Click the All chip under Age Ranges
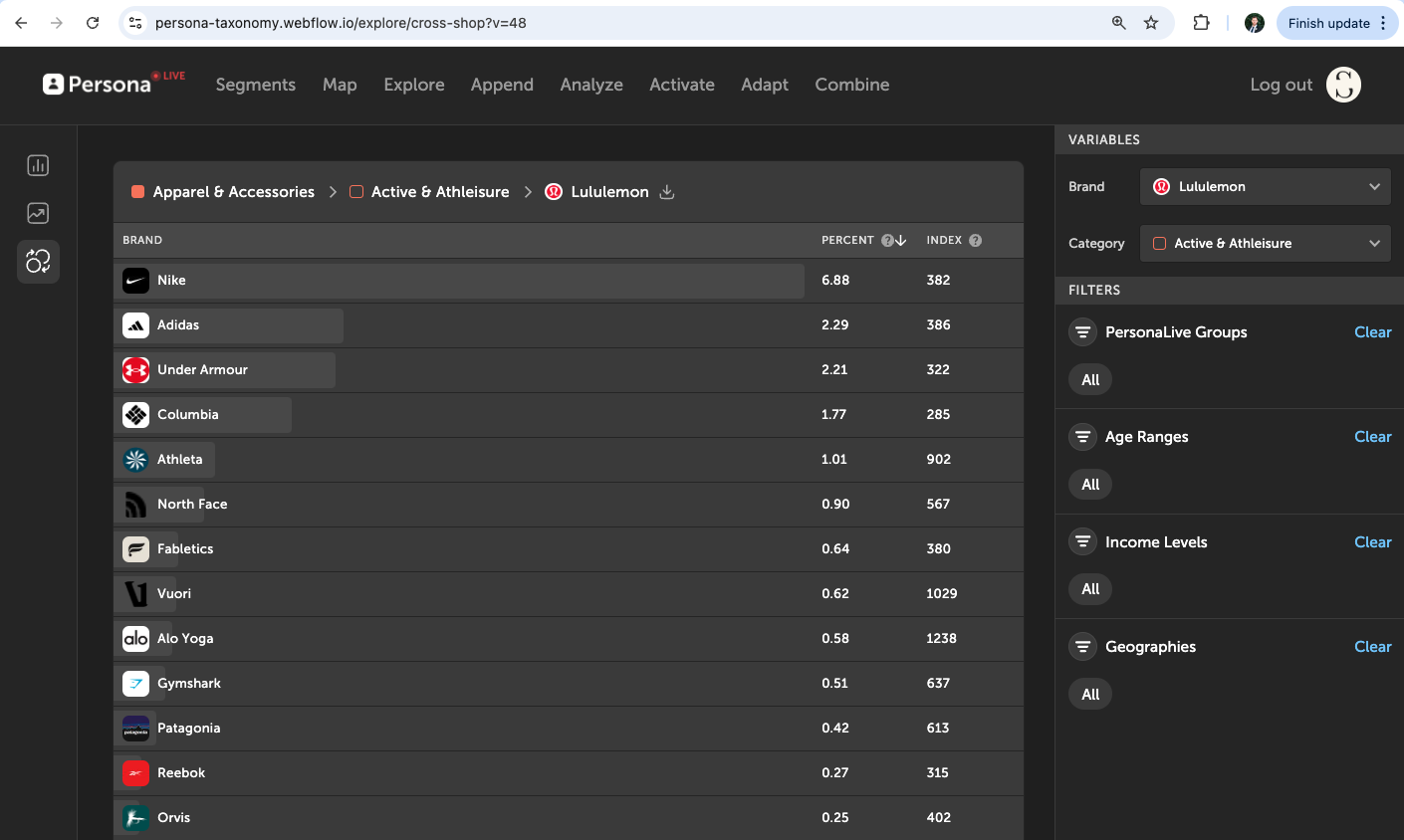Screen dimensions: 1404x840 [x=1090, y=485]
